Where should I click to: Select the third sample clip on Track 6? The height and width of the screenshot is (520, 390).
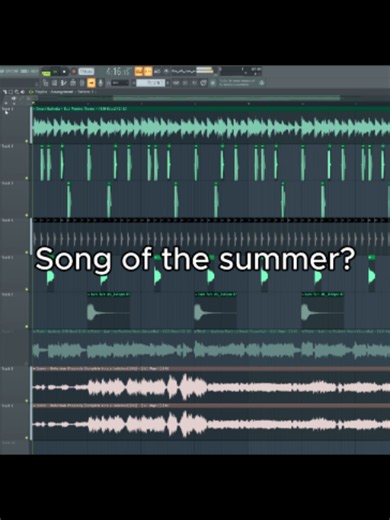(322, 310)
